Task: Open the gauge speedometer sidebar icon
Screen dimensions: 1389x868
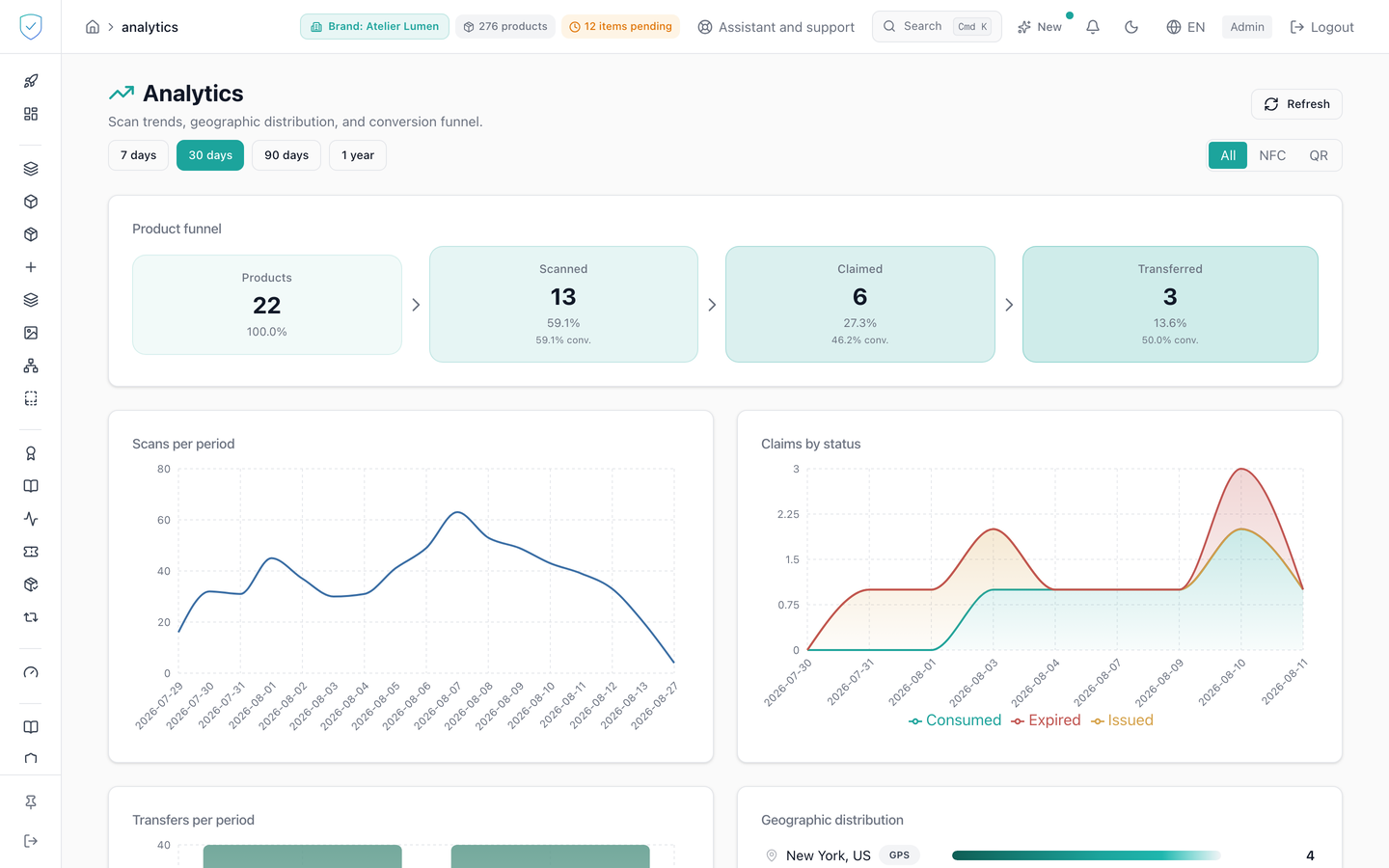Action: click(x=31, y=672)
